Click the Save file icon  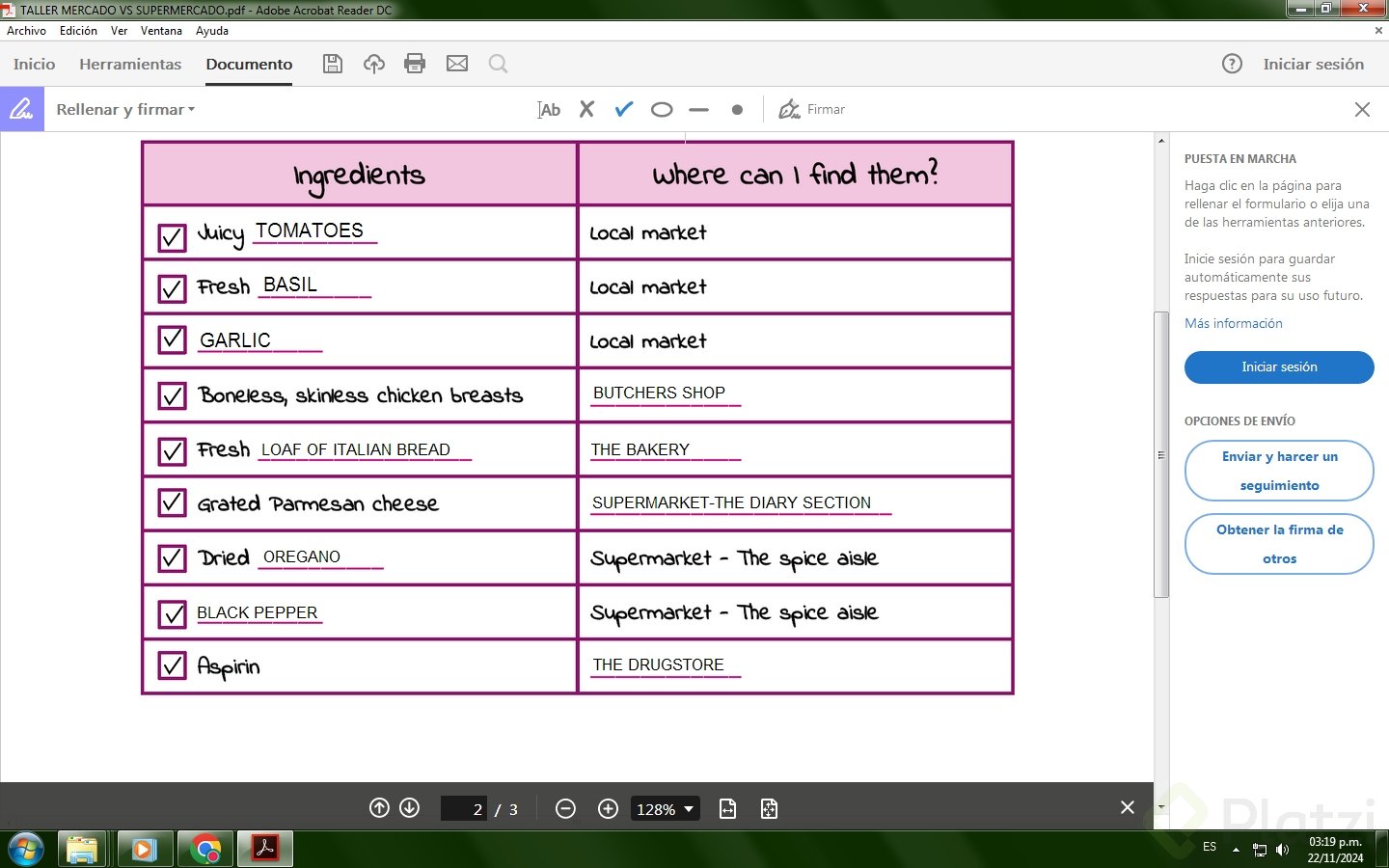333,64
